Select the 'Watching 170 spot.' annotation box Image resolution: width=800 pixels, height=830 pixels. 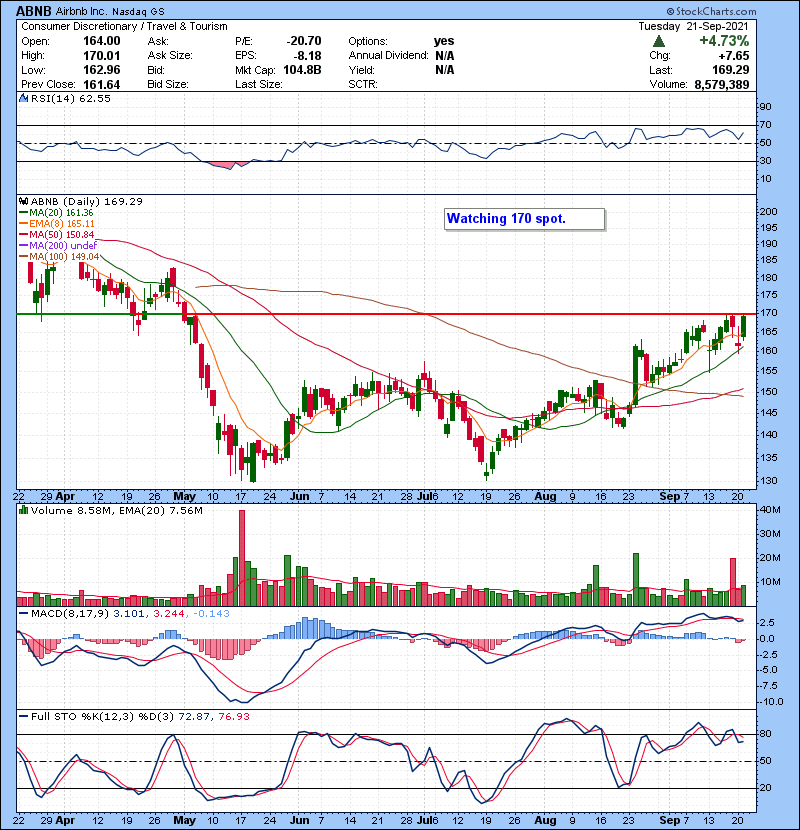point(524,219)
